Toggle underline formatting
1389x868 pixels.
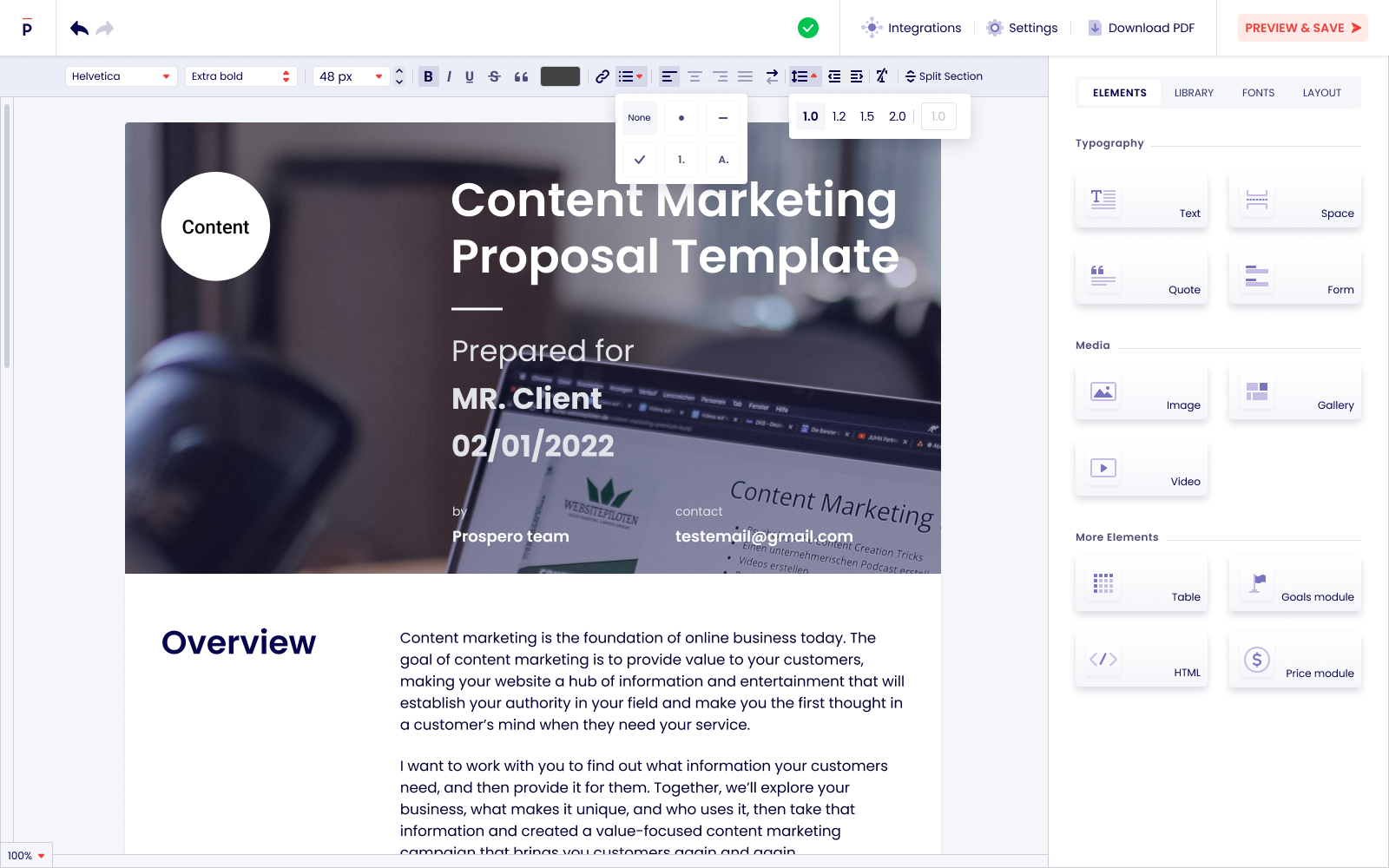click(470, 76)
